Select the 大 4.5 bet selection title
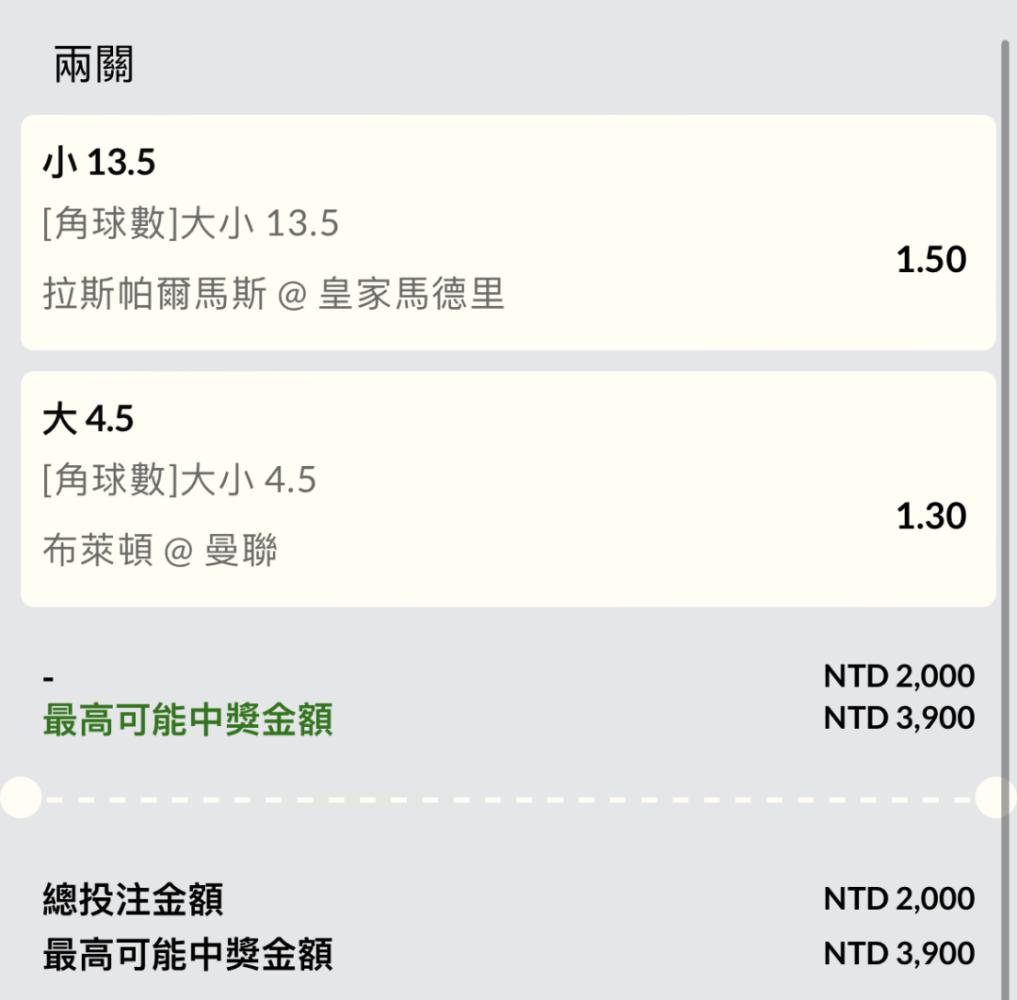This screenshot has width=1017, height=1000. coord(88,418)
